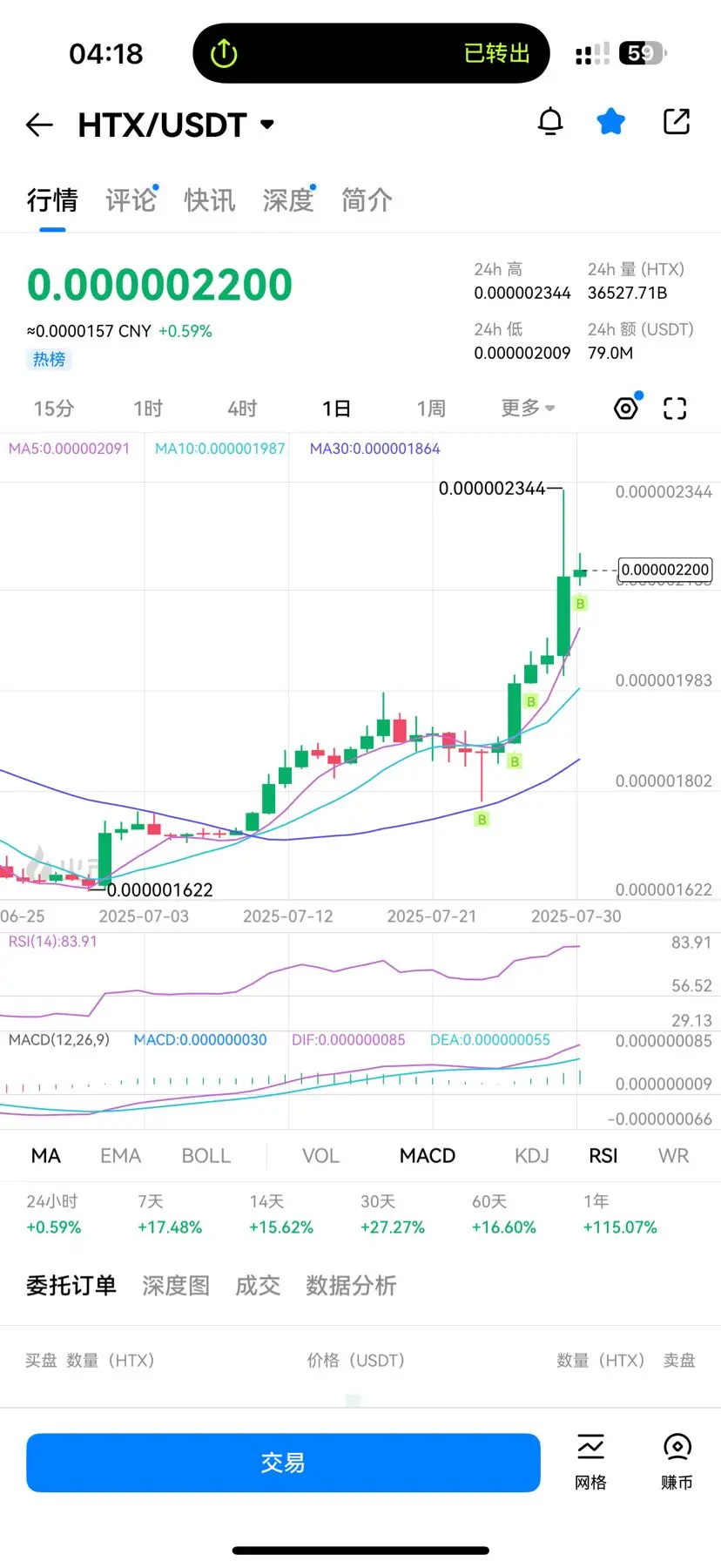Select the 成交 trades tab
Screen dimensions: 721x1568
tap(258, 1286)
